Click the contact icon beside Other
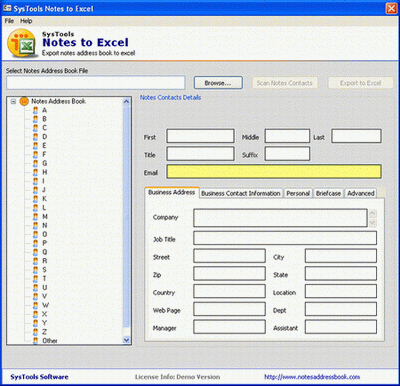Image resolution: width=400 pixels, height=386 pixels. point(35,341)
